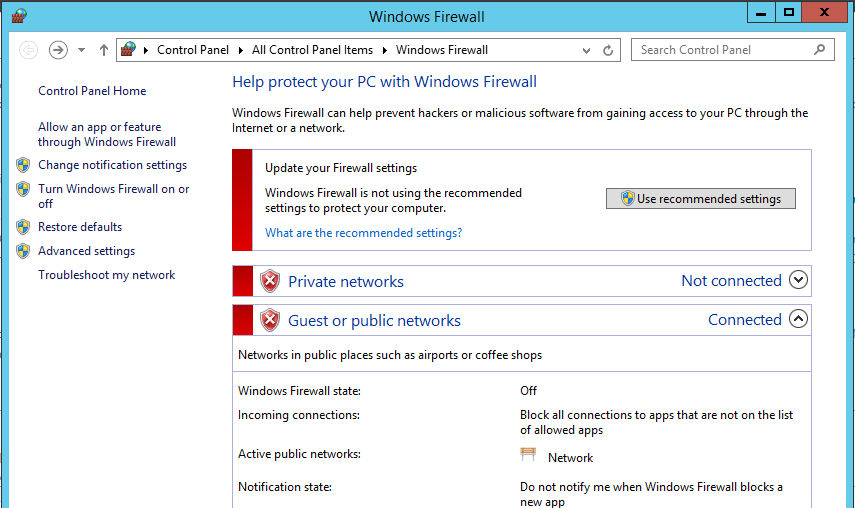Click the red shield icon beside Guest or public networks
Image resolution: width=855 pixels, height=508 pixels.
[x=269, y=320]
